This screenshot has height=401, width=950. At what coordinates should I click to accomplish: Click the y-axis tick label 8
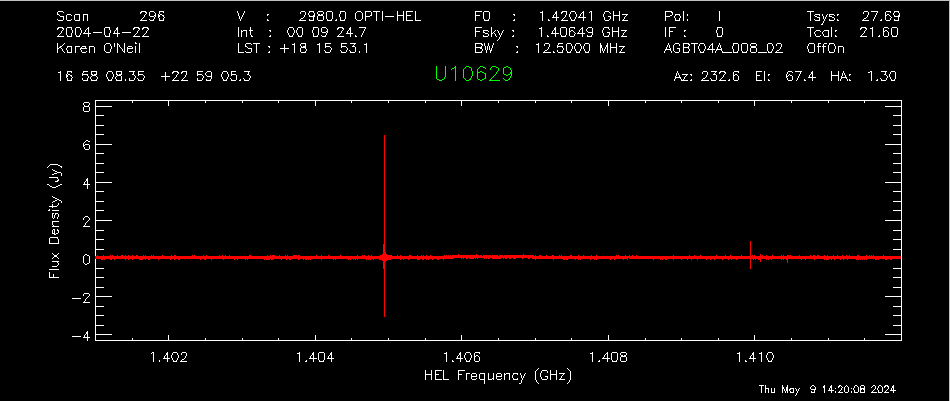(87, 107)
